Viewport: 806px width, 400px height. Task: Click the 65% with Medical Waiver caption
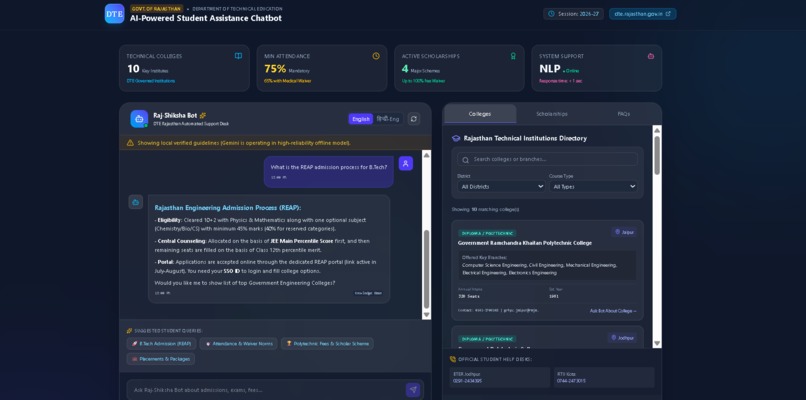[287, 81]
